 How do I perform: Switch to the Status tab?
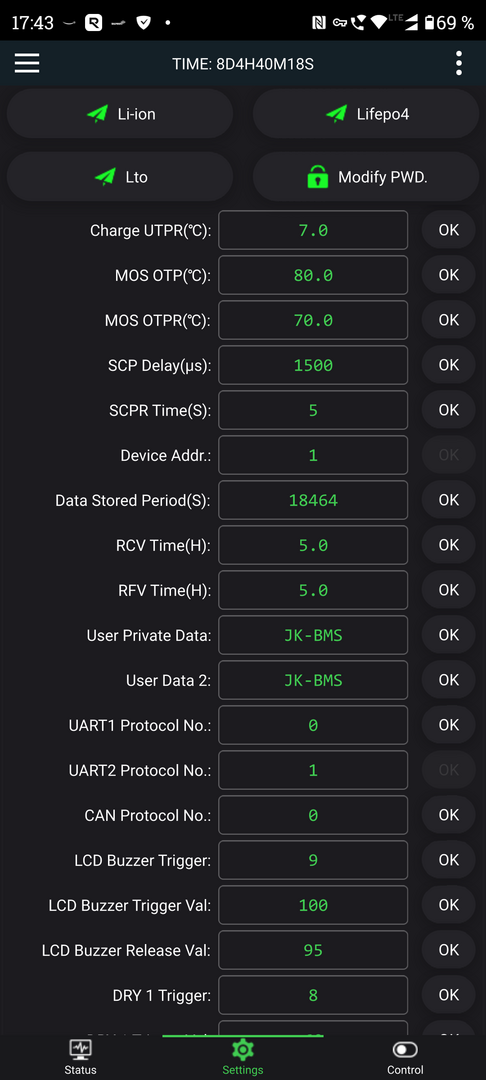pos(81,1057)
